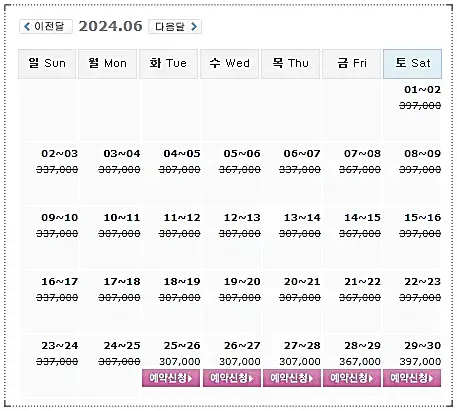Click the 307,000 price under 26~27
Viewport: 457px width, 411px height.
(240, 362)
